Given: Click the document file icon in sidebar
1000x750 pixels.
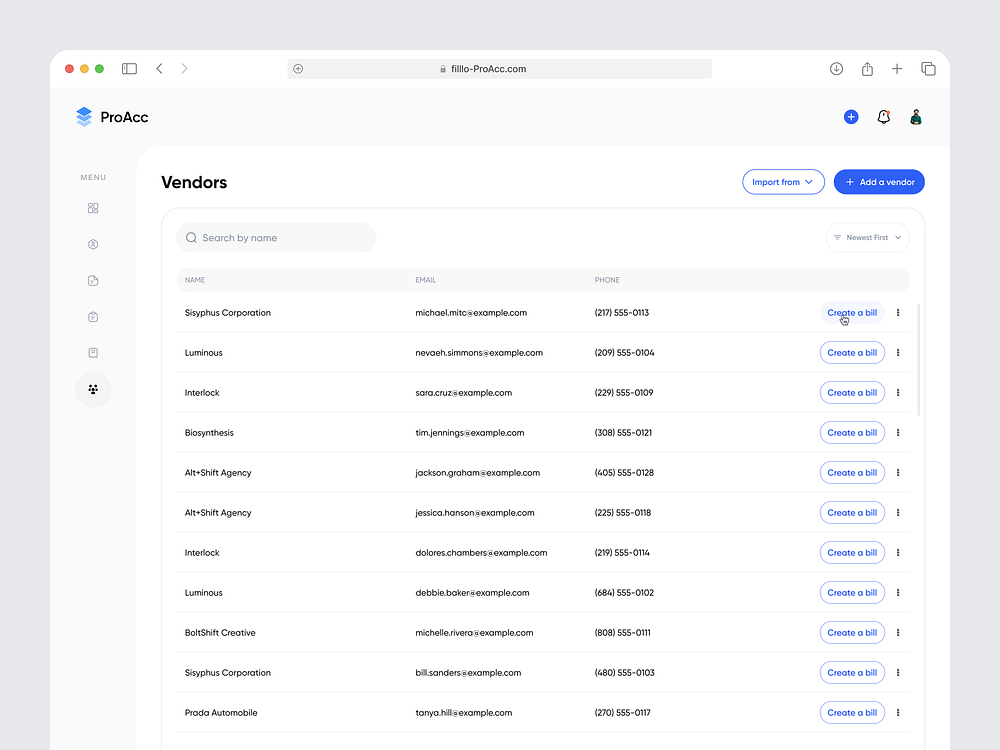Looking at the screenshot, I should point(93,281).
